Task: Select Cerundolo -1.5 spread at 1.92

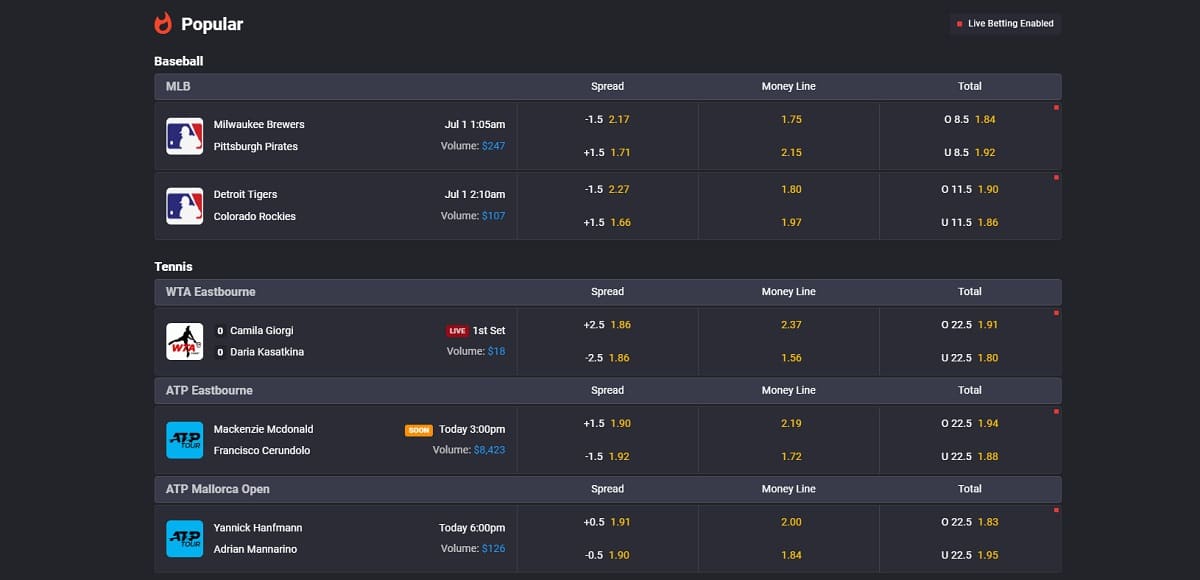Action: (607, 456)
